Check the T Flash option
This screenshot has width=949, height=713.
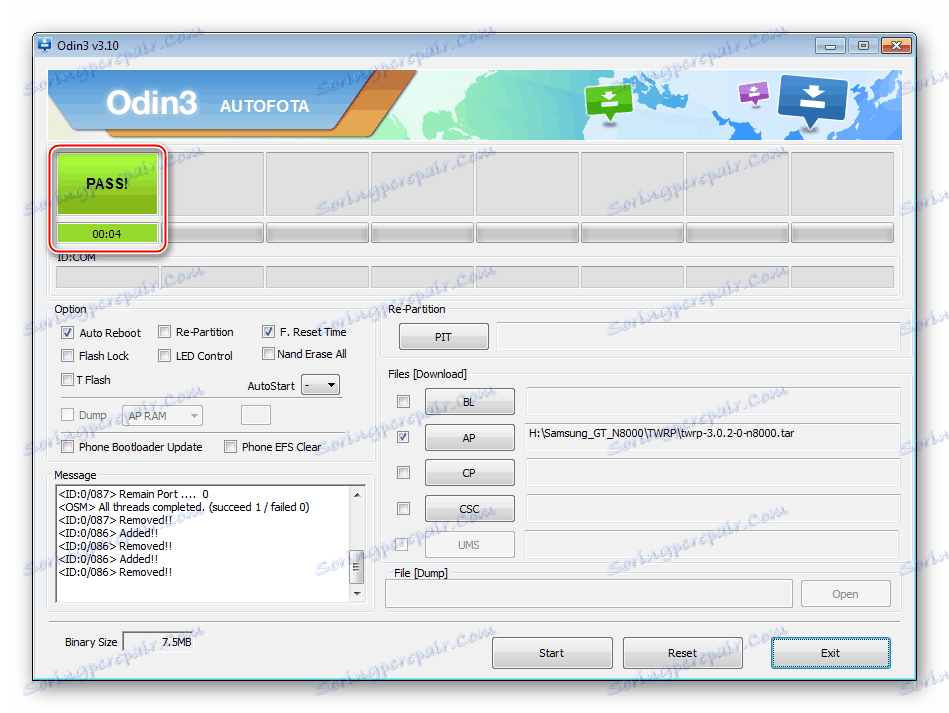click(68, 380)
